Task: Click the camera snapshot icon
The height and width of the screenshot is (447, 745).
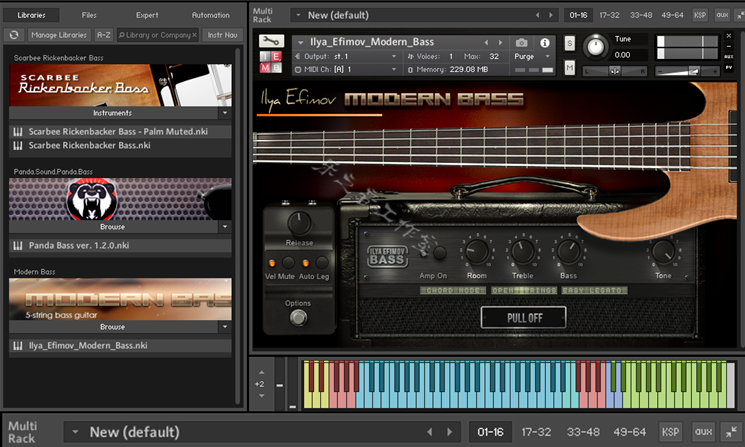Action: [521, 43]
